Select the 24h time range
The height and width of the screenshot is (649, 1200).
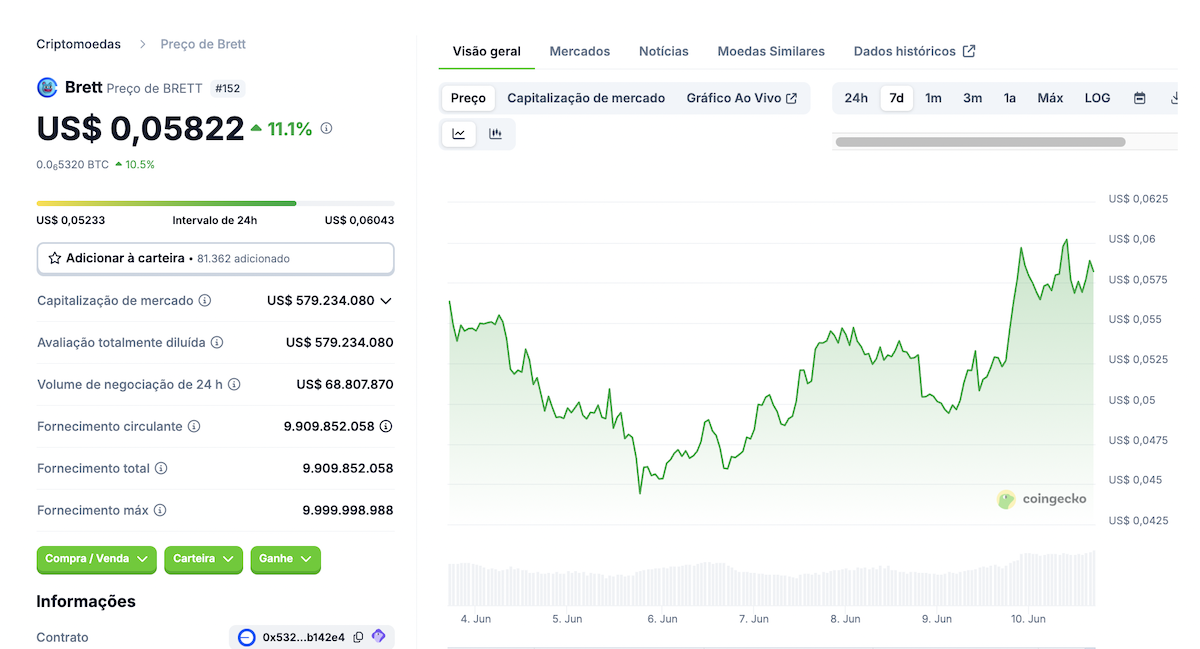856,98
